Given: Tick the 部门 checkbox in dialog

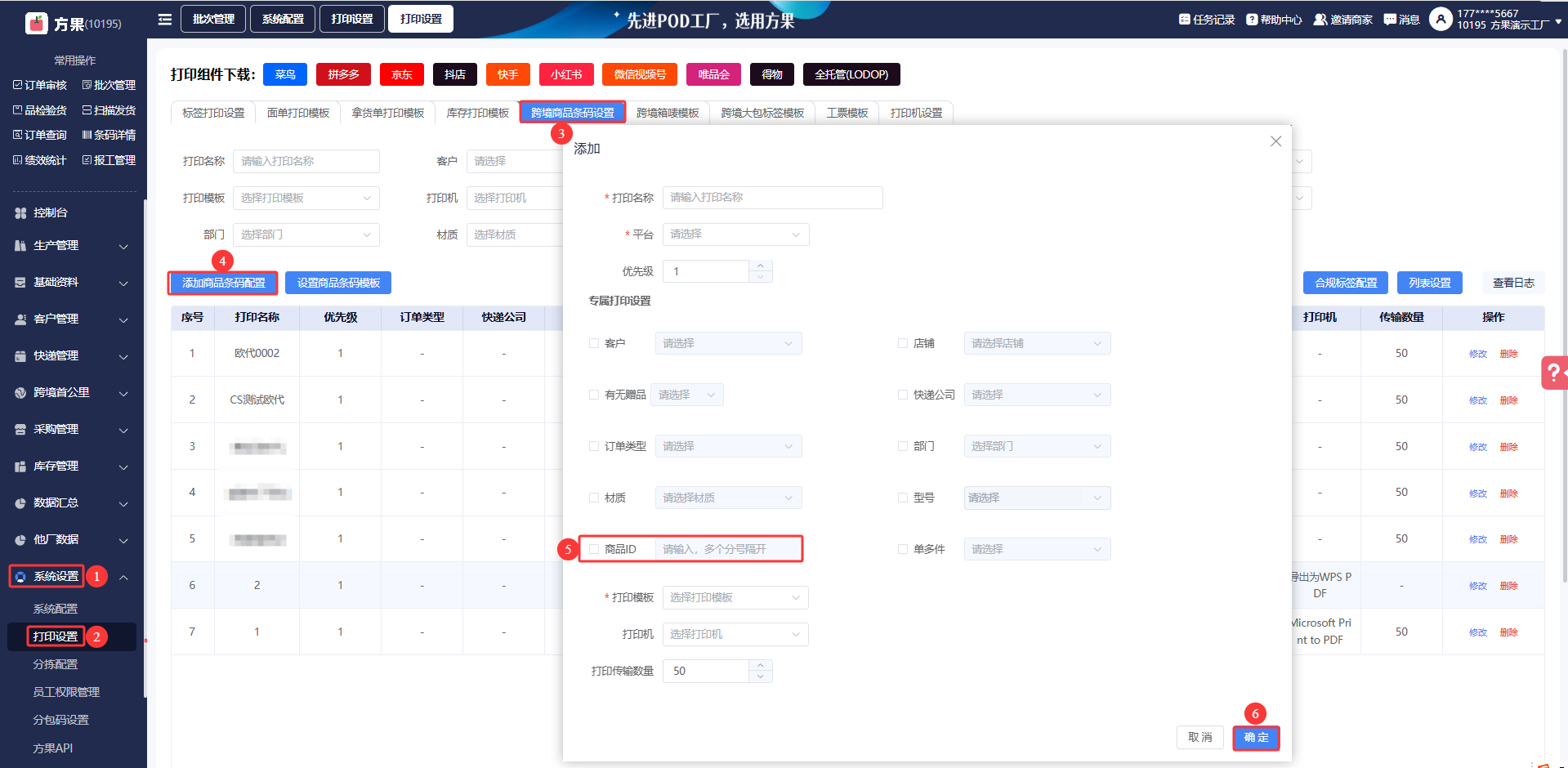Looking at the screenshot, I should click(903, 446).
